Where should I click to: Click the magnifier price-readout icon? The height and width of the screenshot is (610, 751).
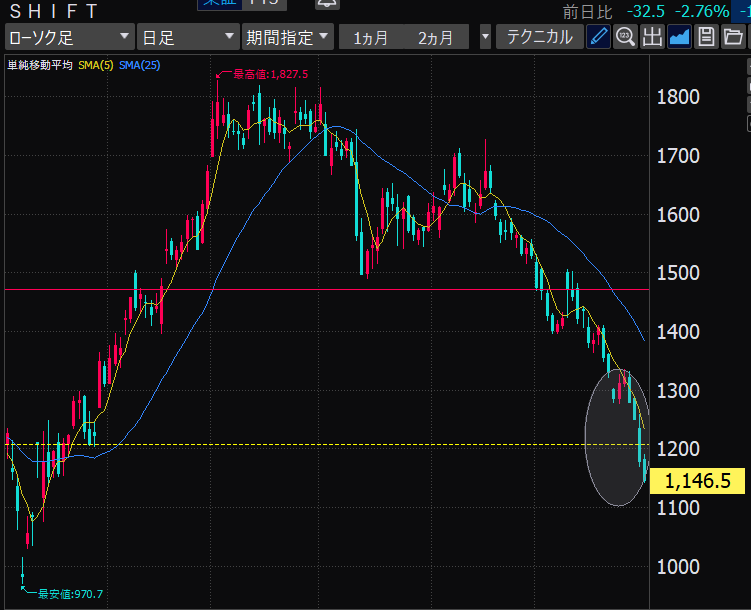tap(625, 38)
